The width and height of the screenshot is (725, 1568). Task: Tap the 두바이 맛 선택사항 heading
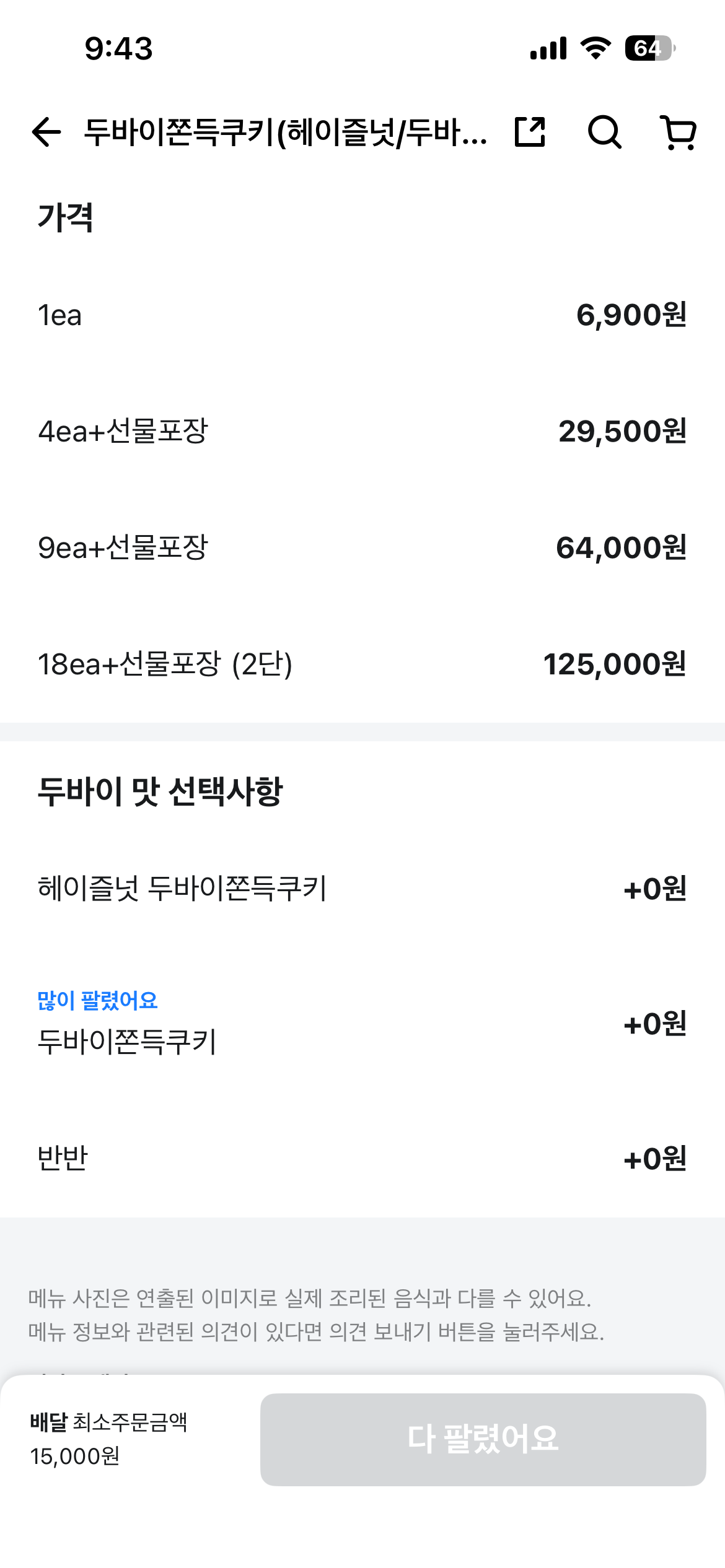click(160, 791)
